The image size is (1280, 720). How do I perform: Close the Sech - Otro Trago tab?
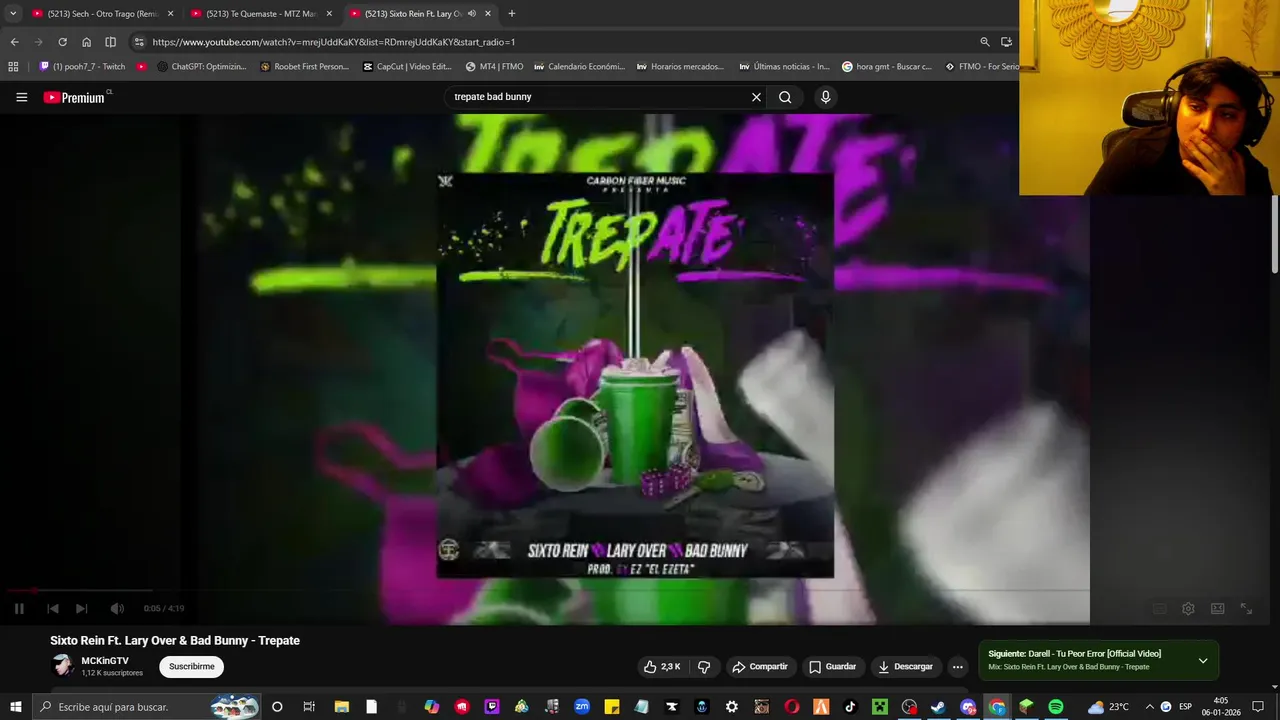pyautogui.click(x=170, y=14)
